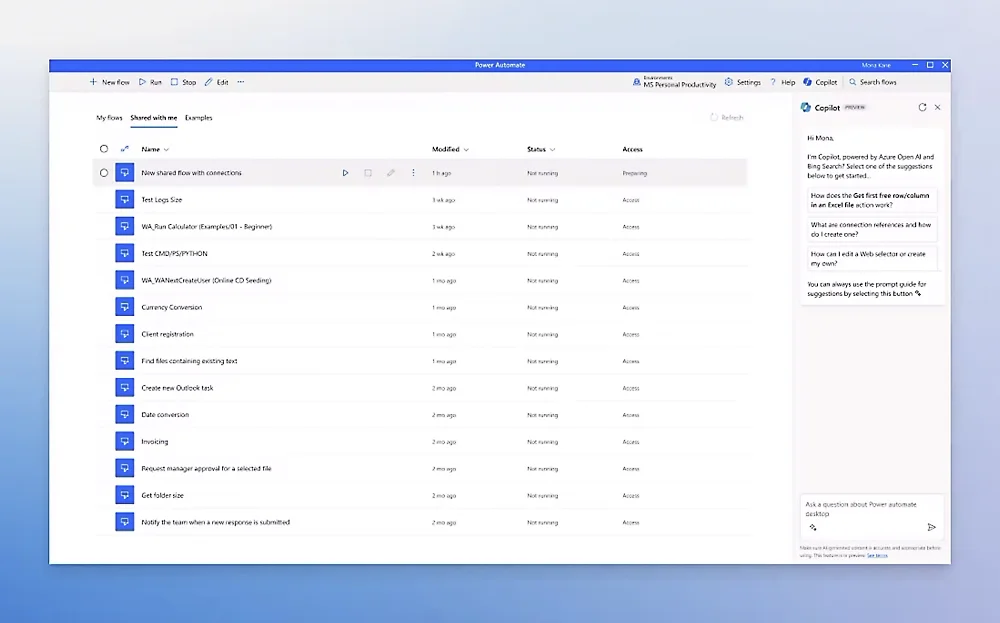Send the Copilot message
The width and height of the screenshot is (1000, 623).
(931, 527)
